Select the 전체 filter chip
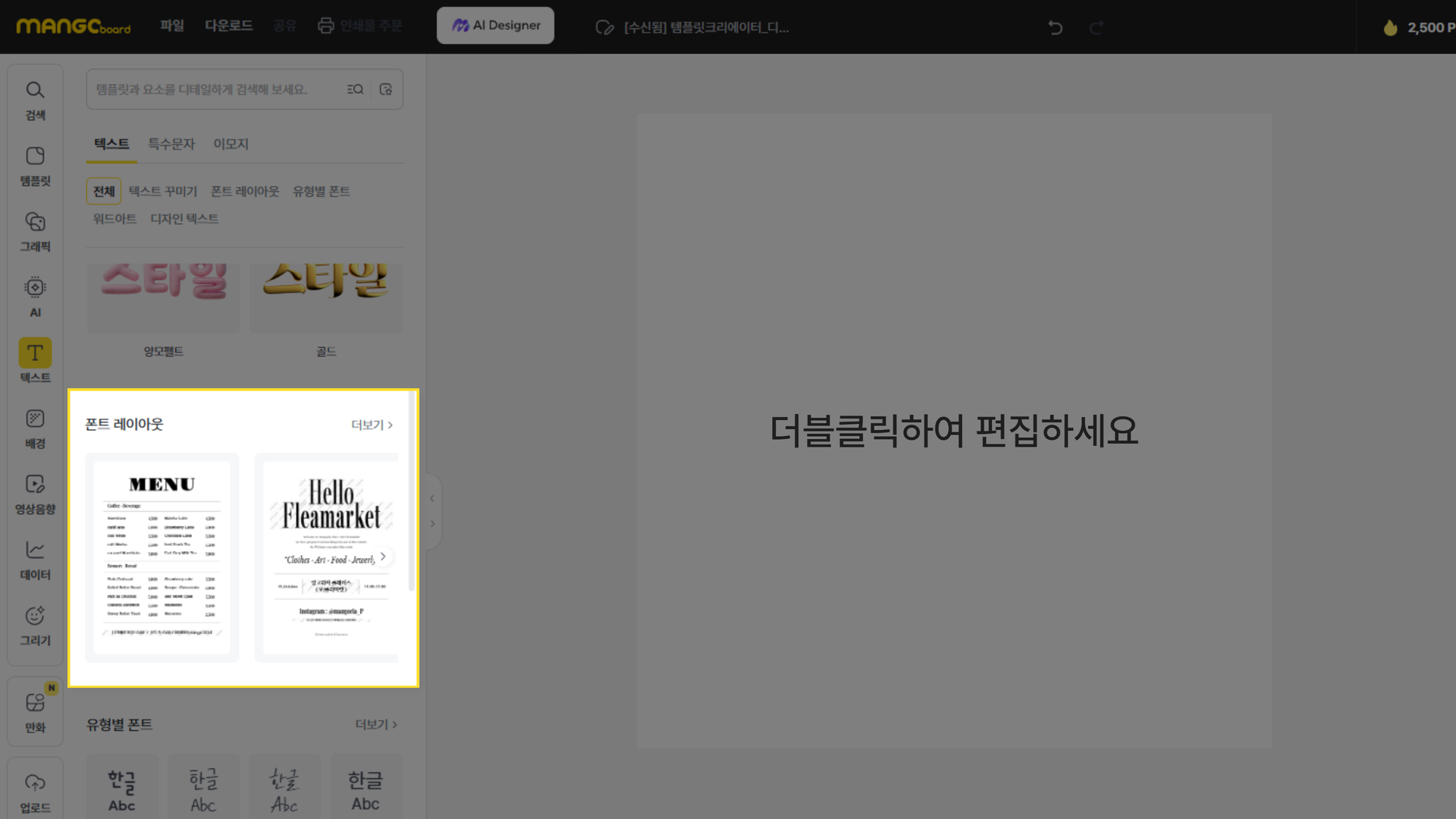The width and height of the screenshot is (1456, 819). tap(104, 191)
